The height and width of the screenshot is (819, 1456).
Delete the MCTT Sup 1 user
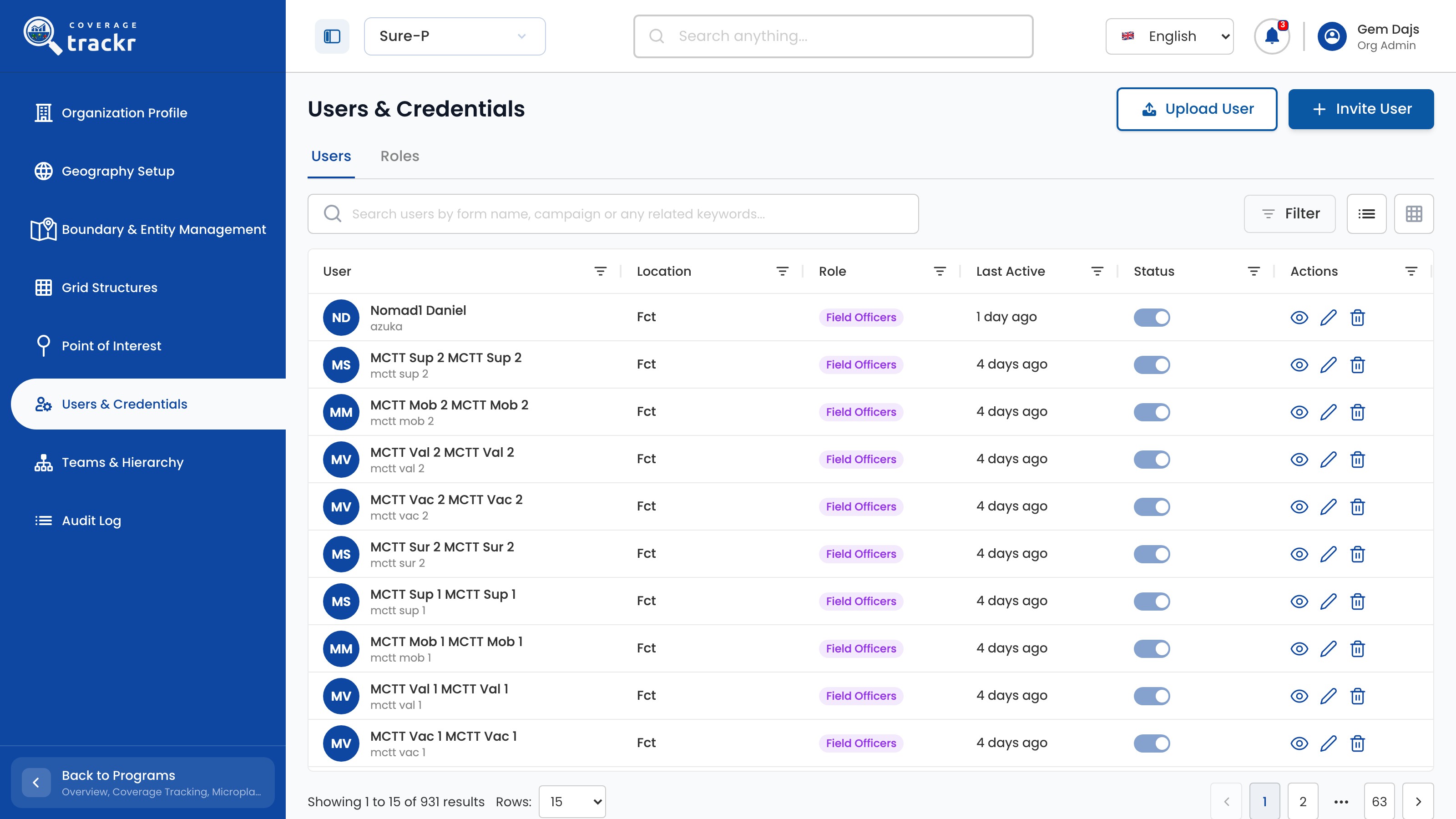[1358, 602]
